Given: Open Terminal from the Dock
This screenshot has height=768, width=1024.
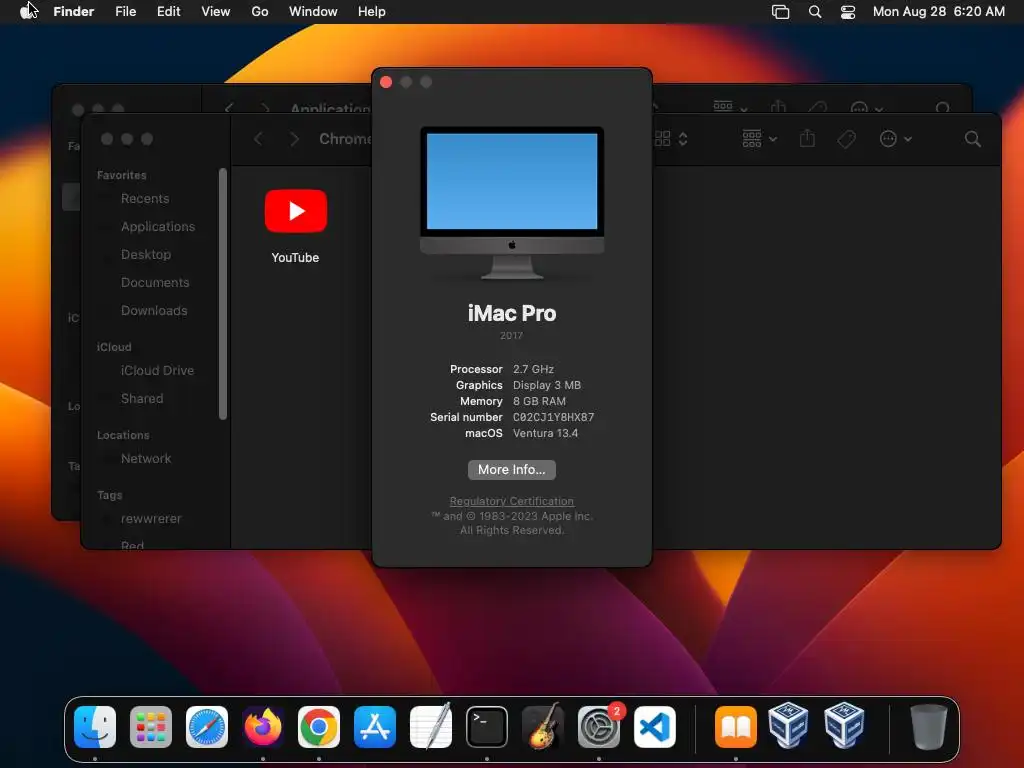Looking at the screenshot, I should [x=487, y=727].
